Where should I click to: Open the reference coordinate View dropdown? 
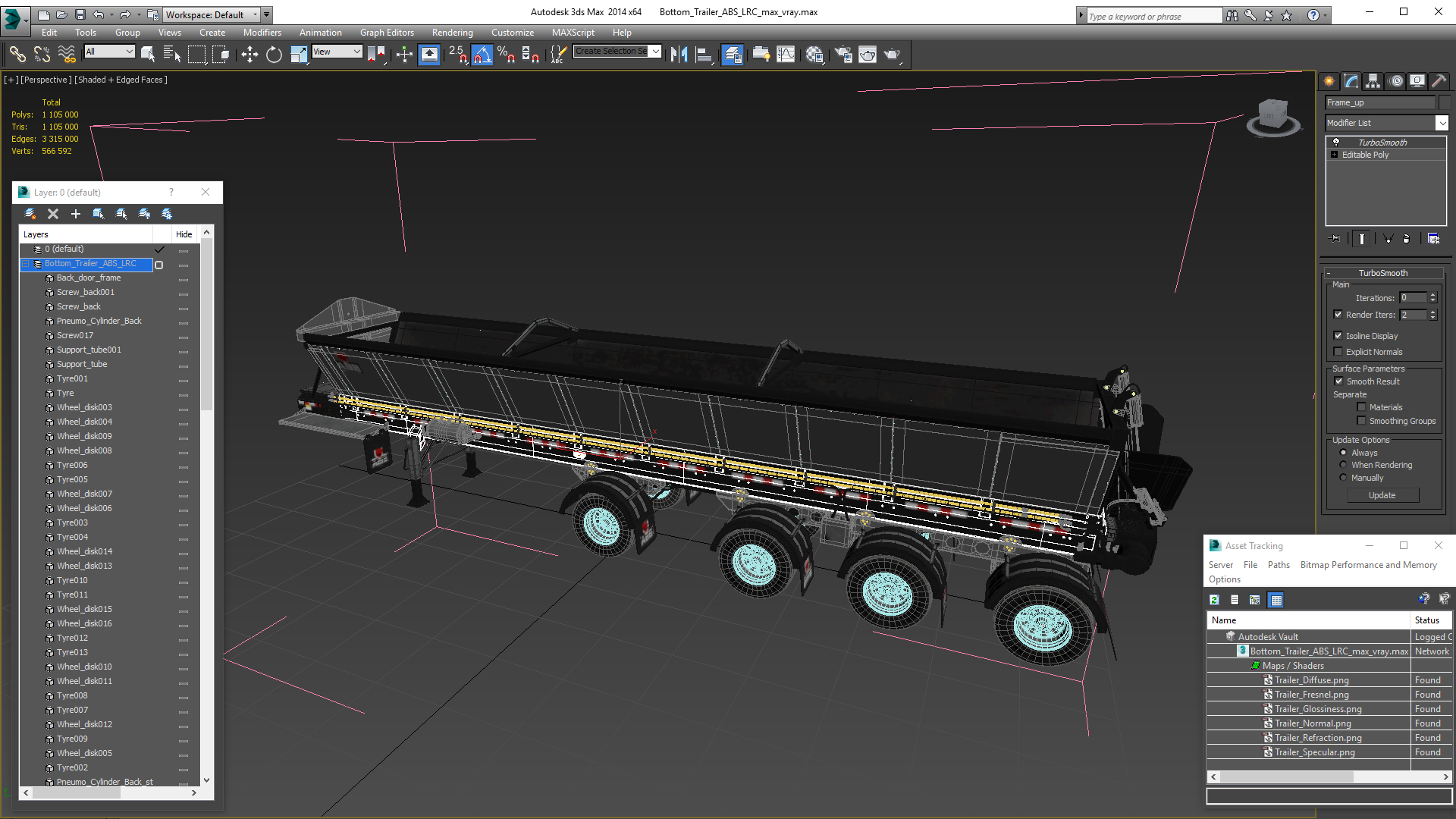(337, 52)
